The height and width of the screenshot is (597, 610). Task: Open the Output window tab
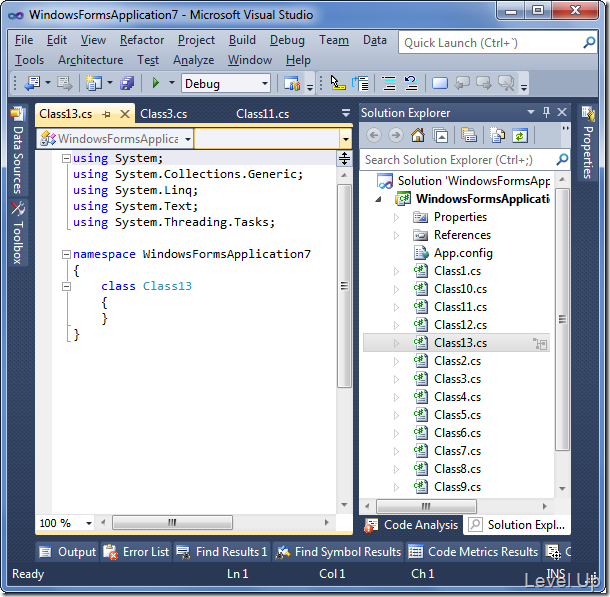68,551
